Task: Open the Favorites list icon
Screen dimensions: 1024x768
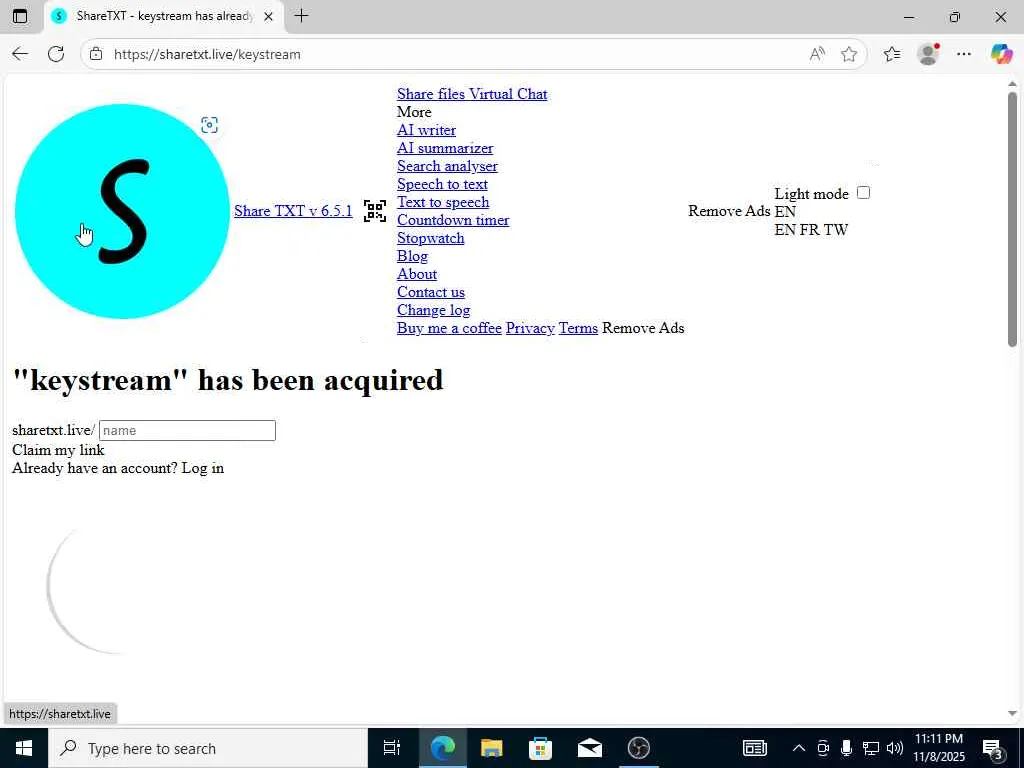Action: [892, 54]
